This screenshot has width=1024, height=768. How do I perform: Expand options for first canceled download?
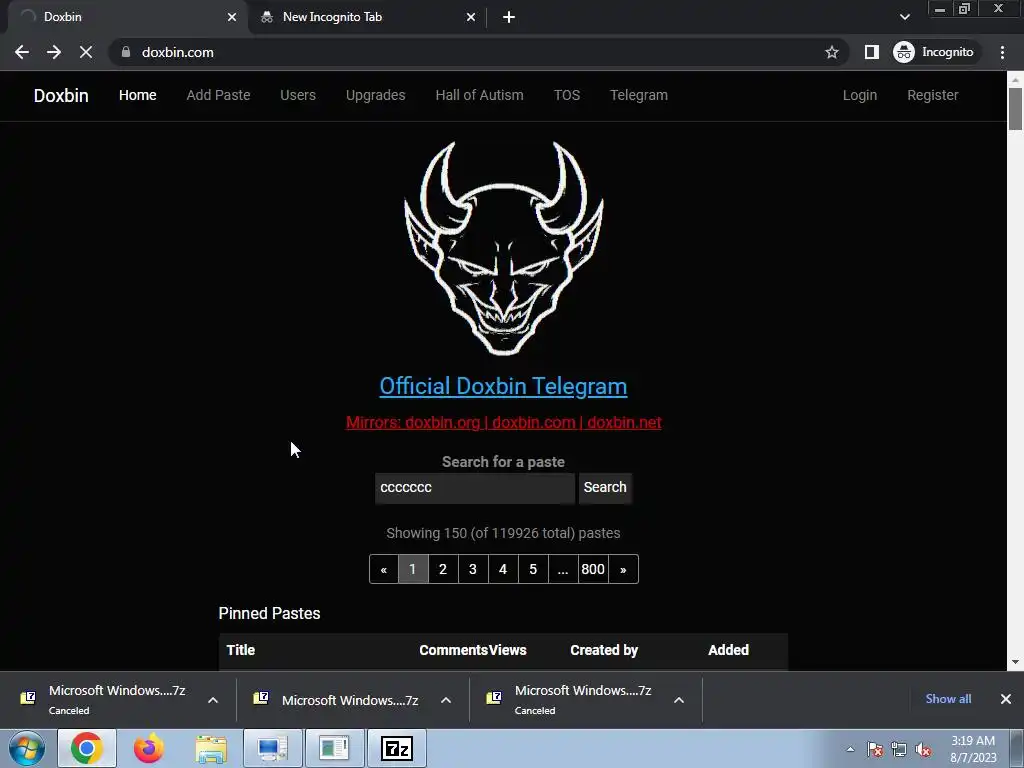pos(213,700)
